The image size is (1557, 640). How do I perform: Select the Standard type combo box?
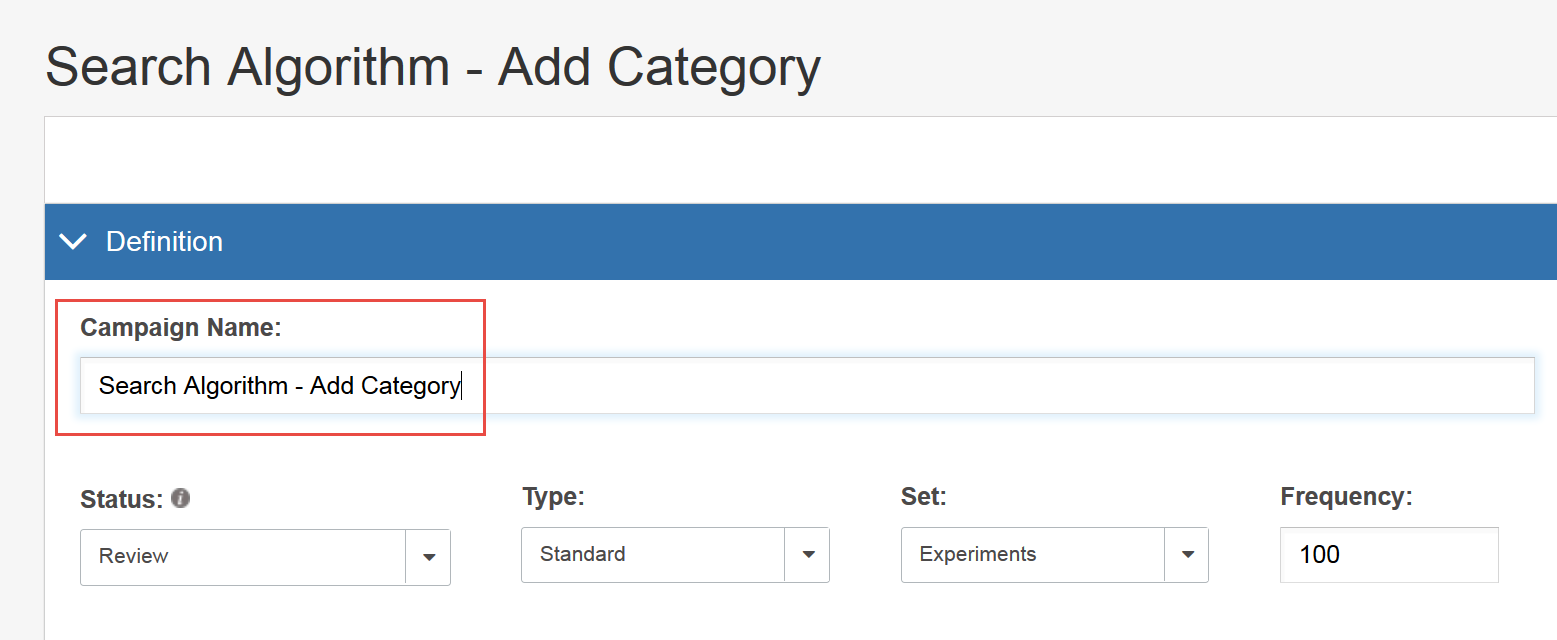675,555
